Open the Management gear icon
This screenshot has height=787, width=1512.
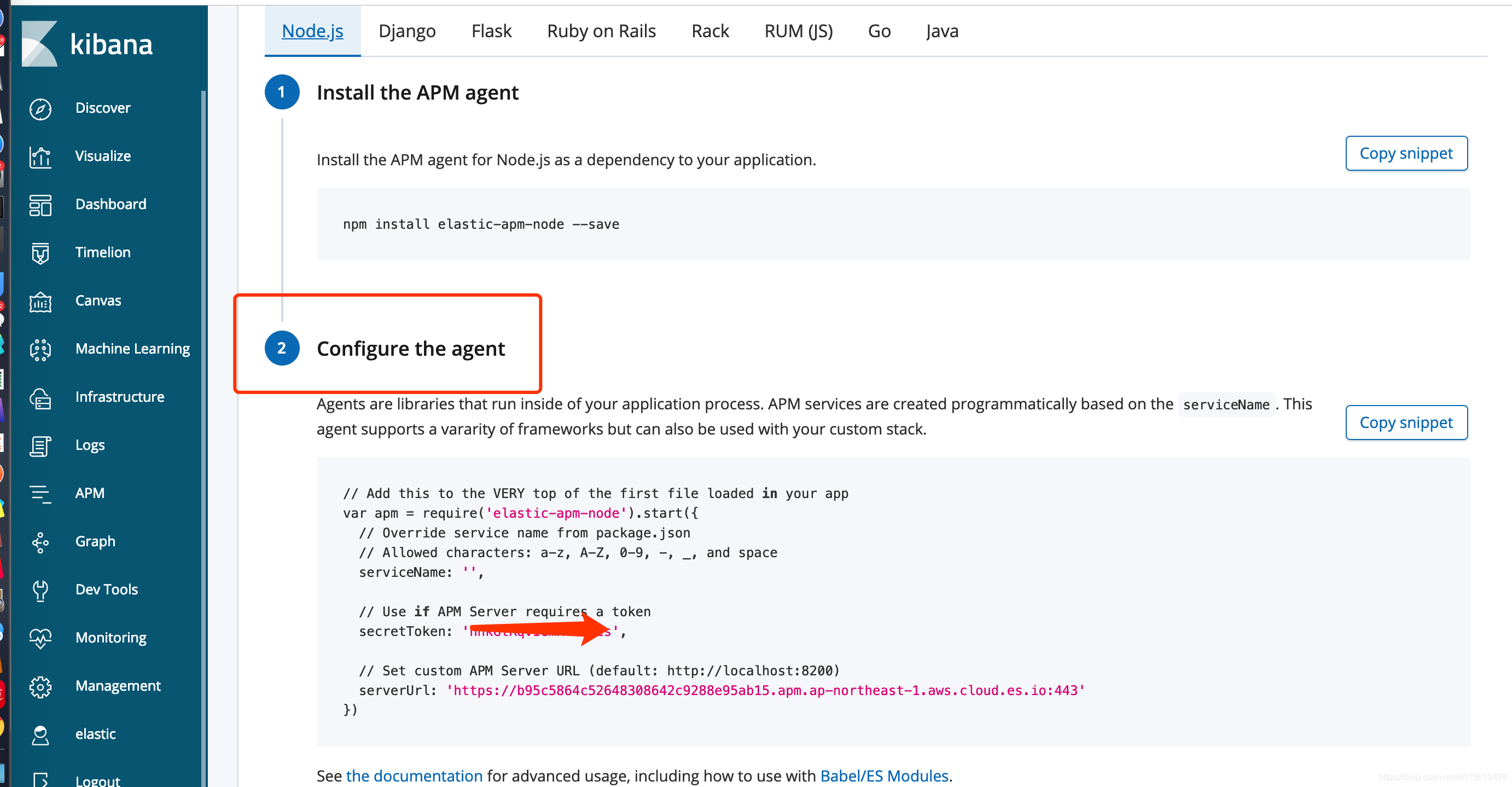40,686
